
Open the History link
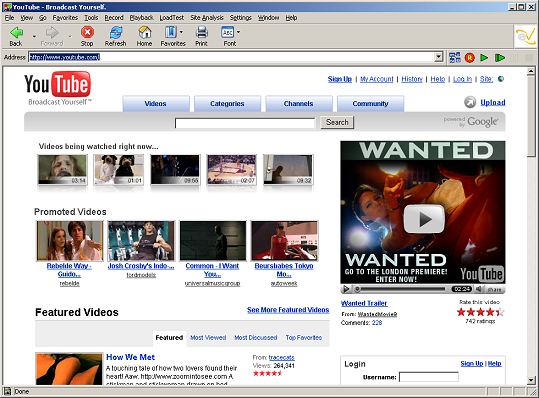pyautogui.click(x=412, y=79)
